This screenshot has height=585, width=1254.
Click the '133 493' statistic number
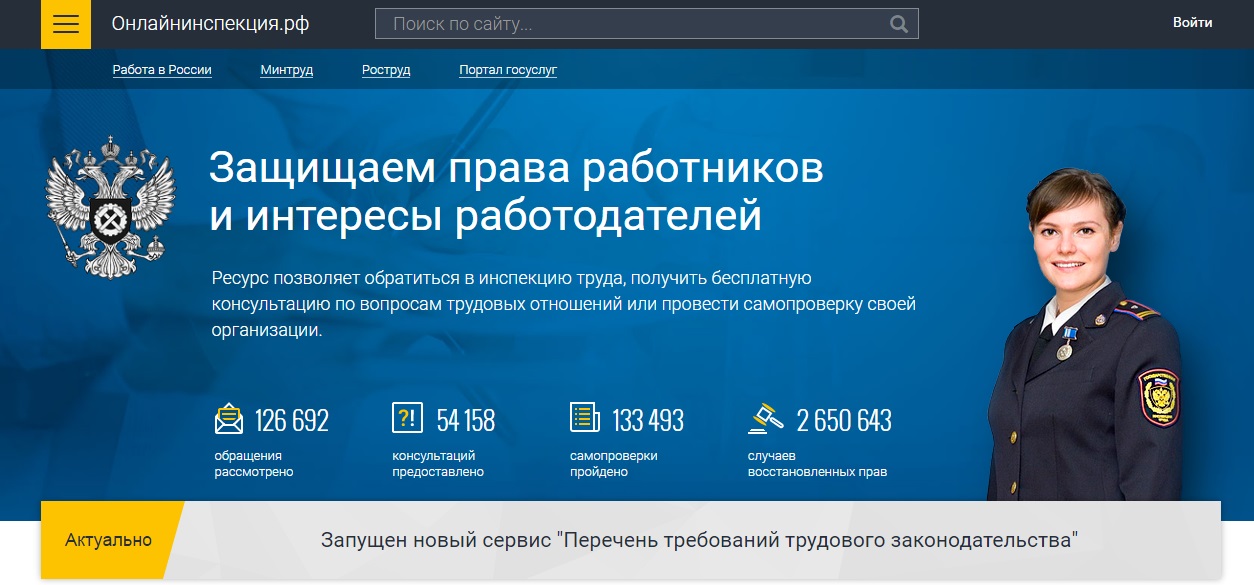click(648, 420)
